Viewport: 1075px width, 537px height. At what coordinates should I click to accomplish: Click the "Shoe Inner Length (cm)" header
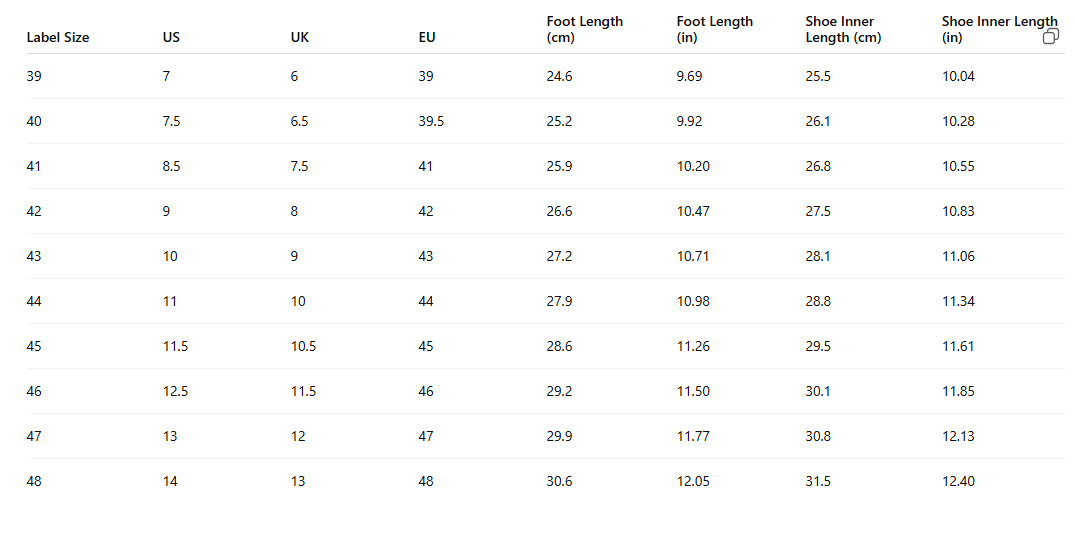pos(843,29)
